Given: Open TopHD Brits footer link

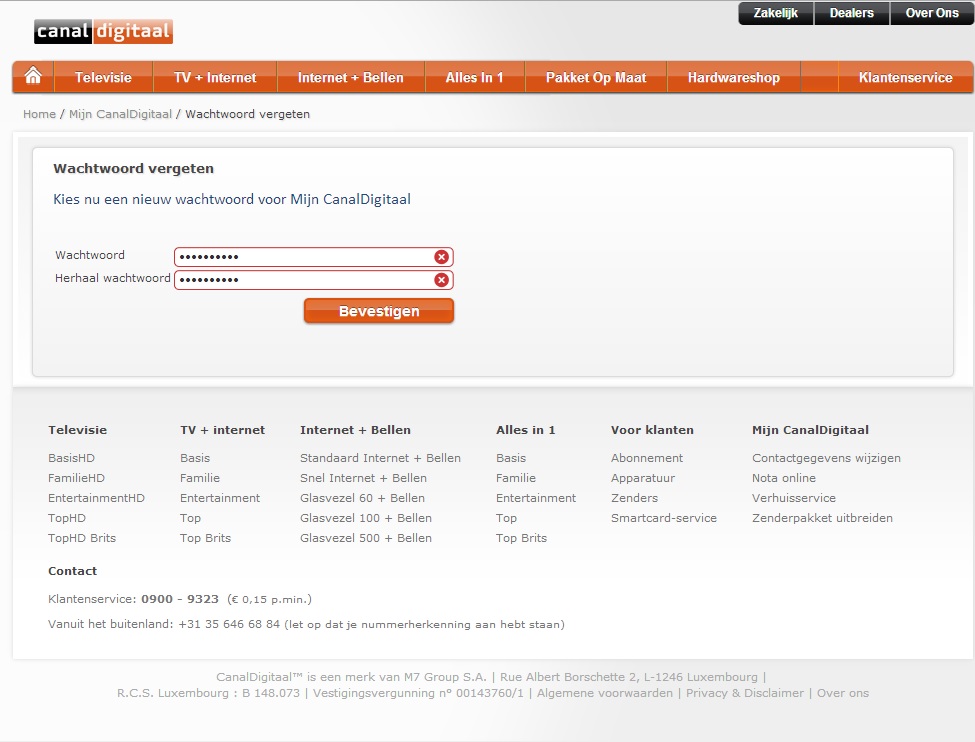Looking at the screenshot, I should click(82, 537).
